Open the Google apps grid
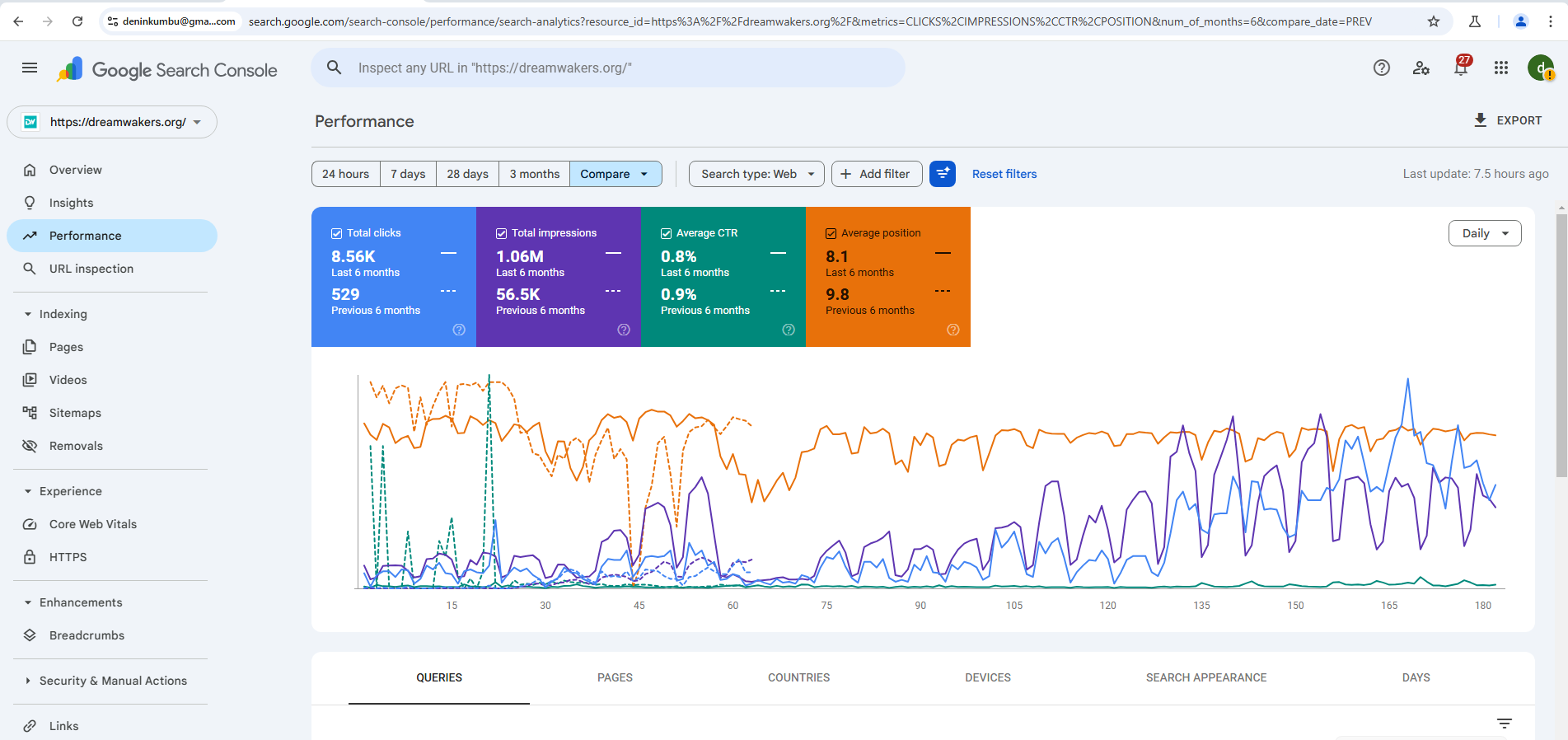Image resolution: width=1568 pixels, height=740 pixels. (1501, 68)
